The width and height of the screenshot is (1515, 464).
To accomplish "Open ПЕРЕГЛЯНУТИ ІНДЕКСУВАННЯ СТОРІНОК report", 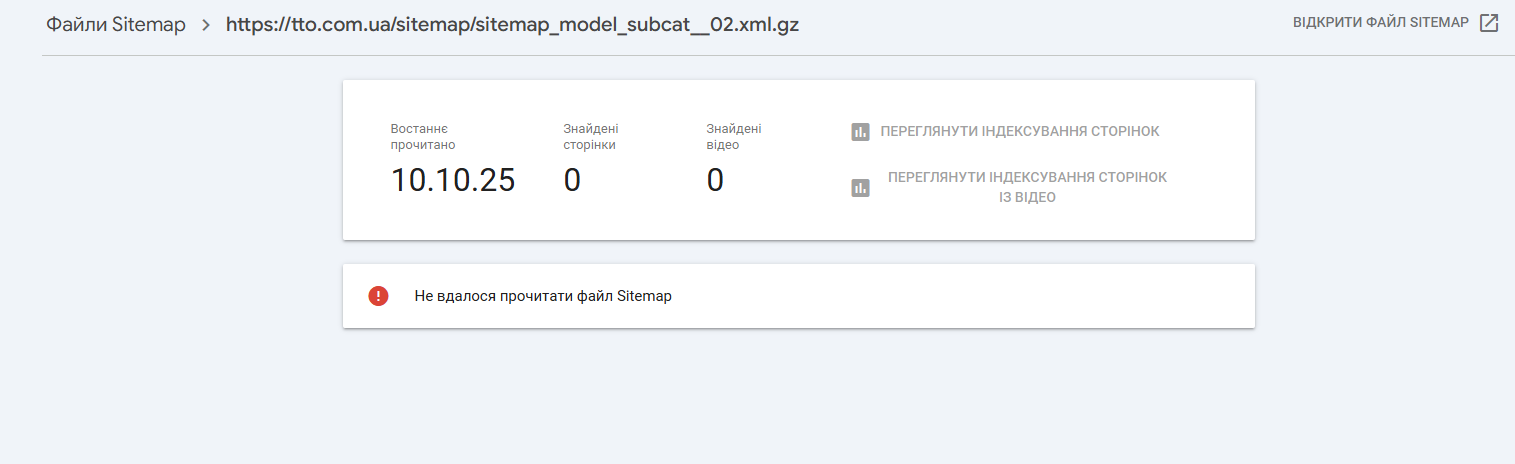I will coord(1019,131).
